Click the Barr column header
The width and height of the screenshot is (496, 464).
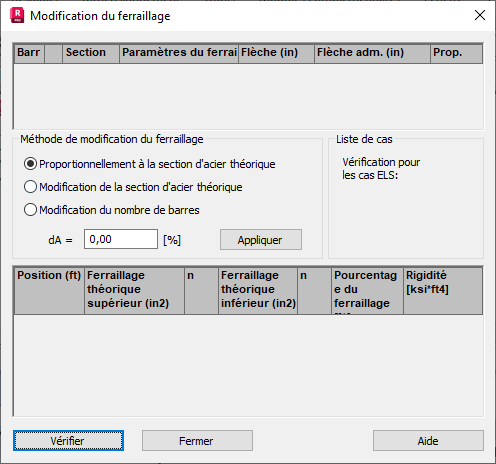[x=29, y=53]
